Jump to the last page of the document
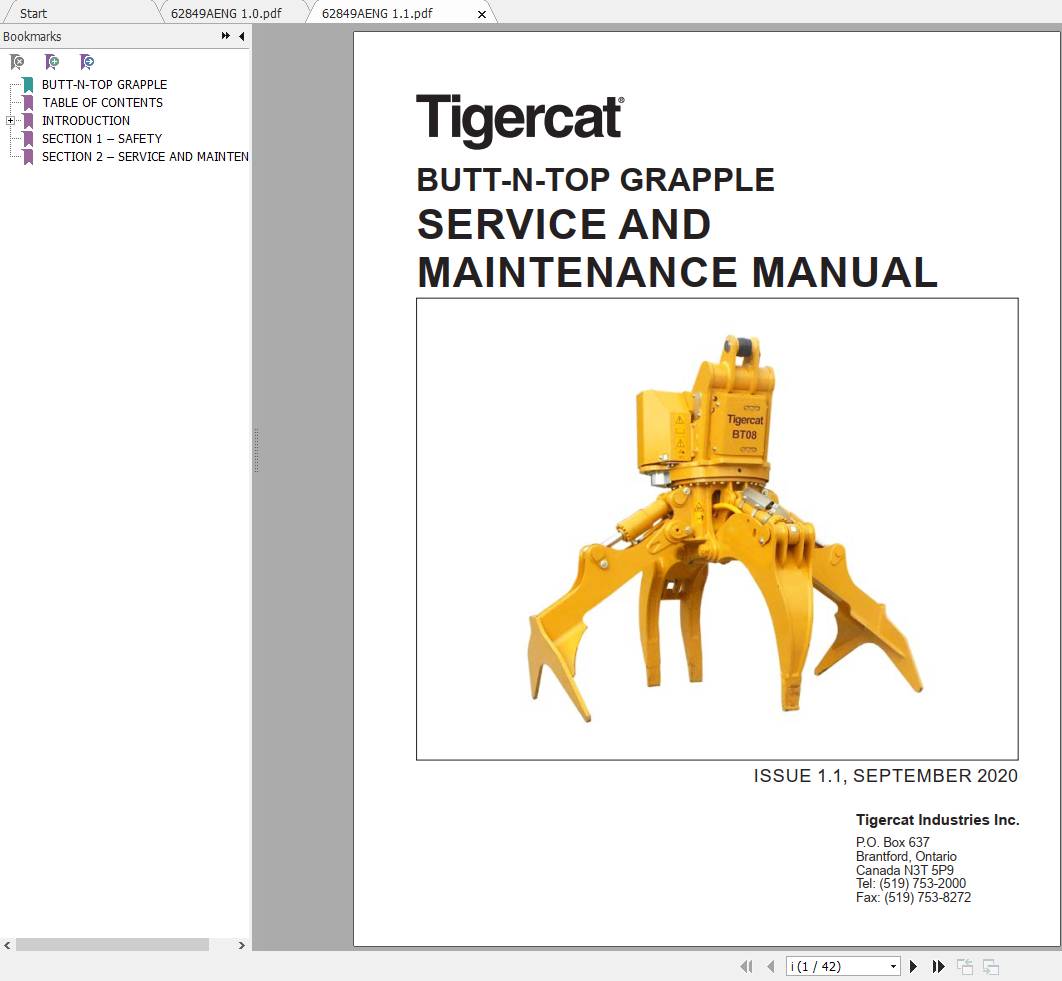 click(x=938, y=966)
